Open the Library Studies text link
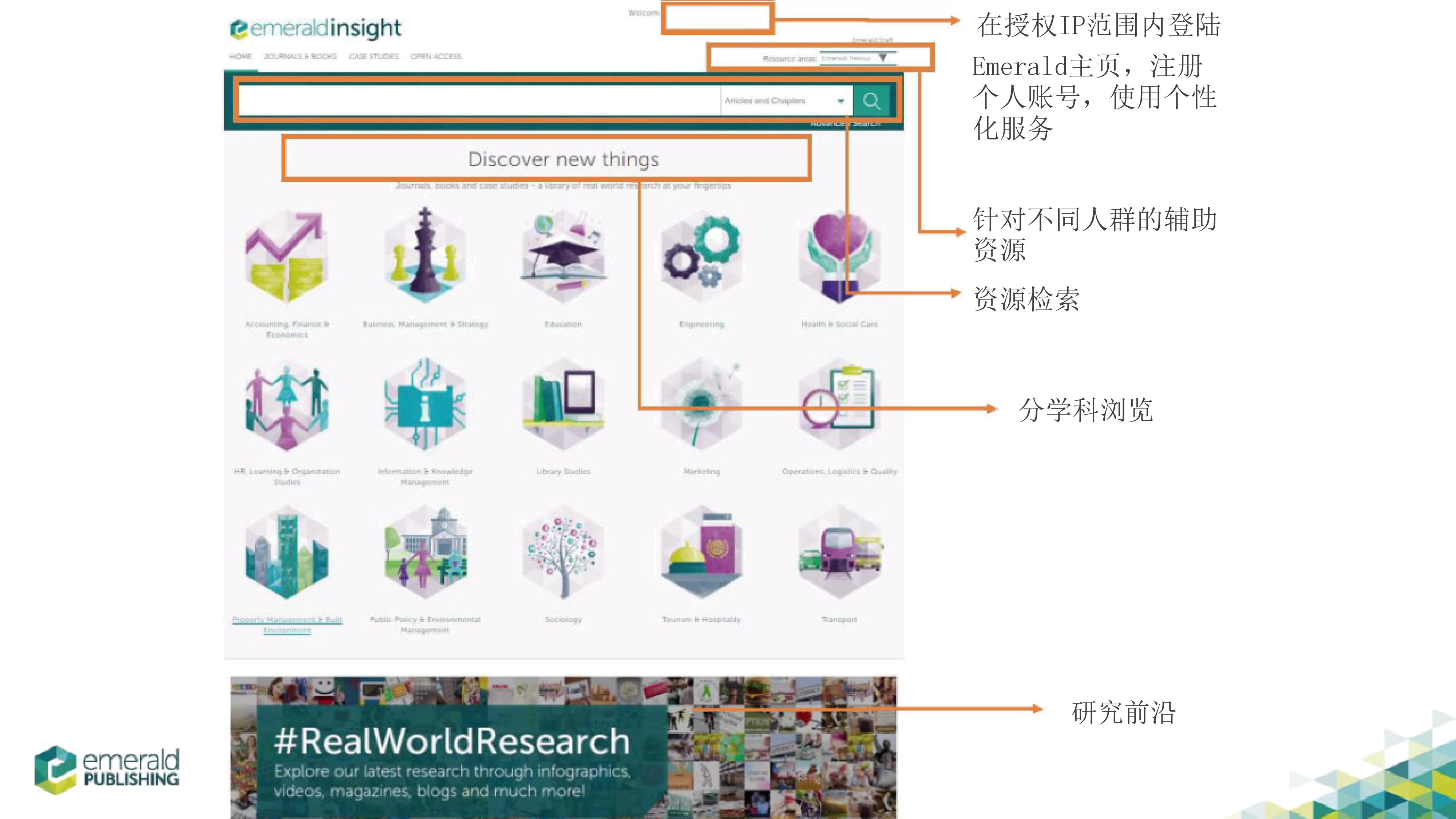The image size is (1456, 819). coord(563,471)
